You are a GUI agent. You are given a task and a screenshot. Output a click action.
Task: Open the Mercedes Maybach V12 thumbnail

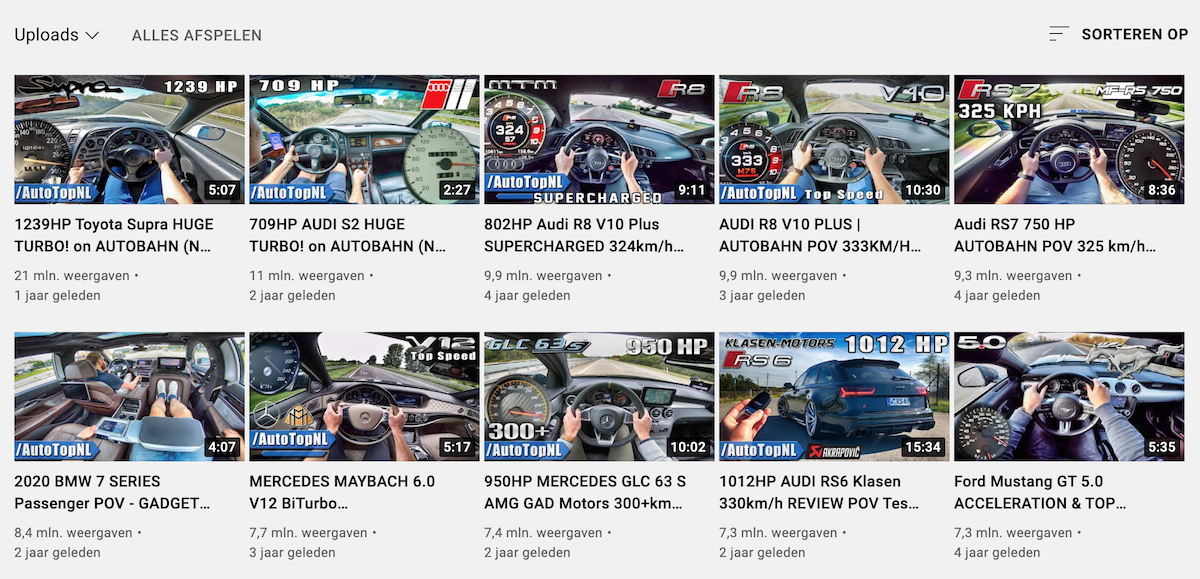tap(364, 396)
